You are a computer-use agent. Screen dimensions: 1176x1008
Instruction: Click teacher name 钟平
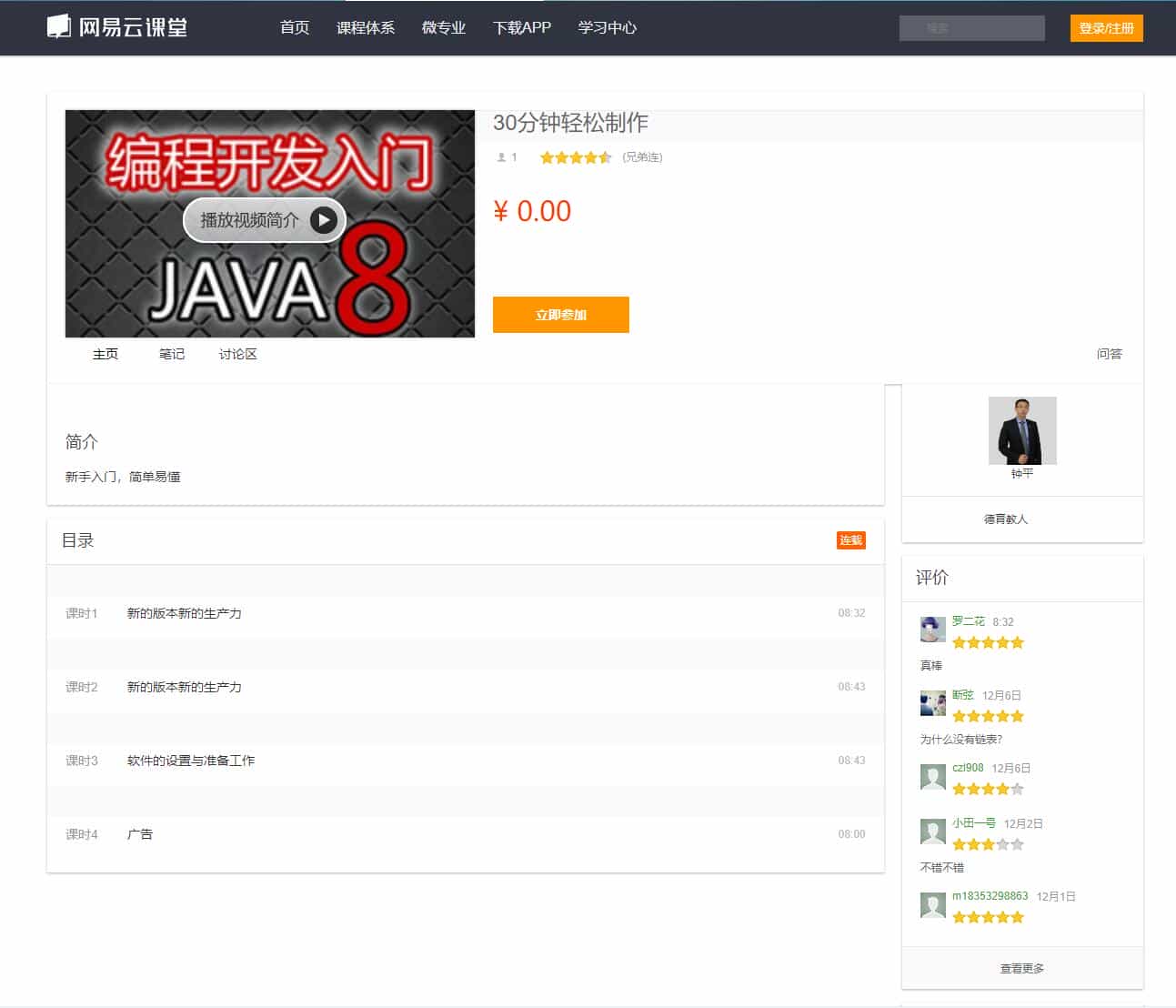click(x=1022, y=474)
